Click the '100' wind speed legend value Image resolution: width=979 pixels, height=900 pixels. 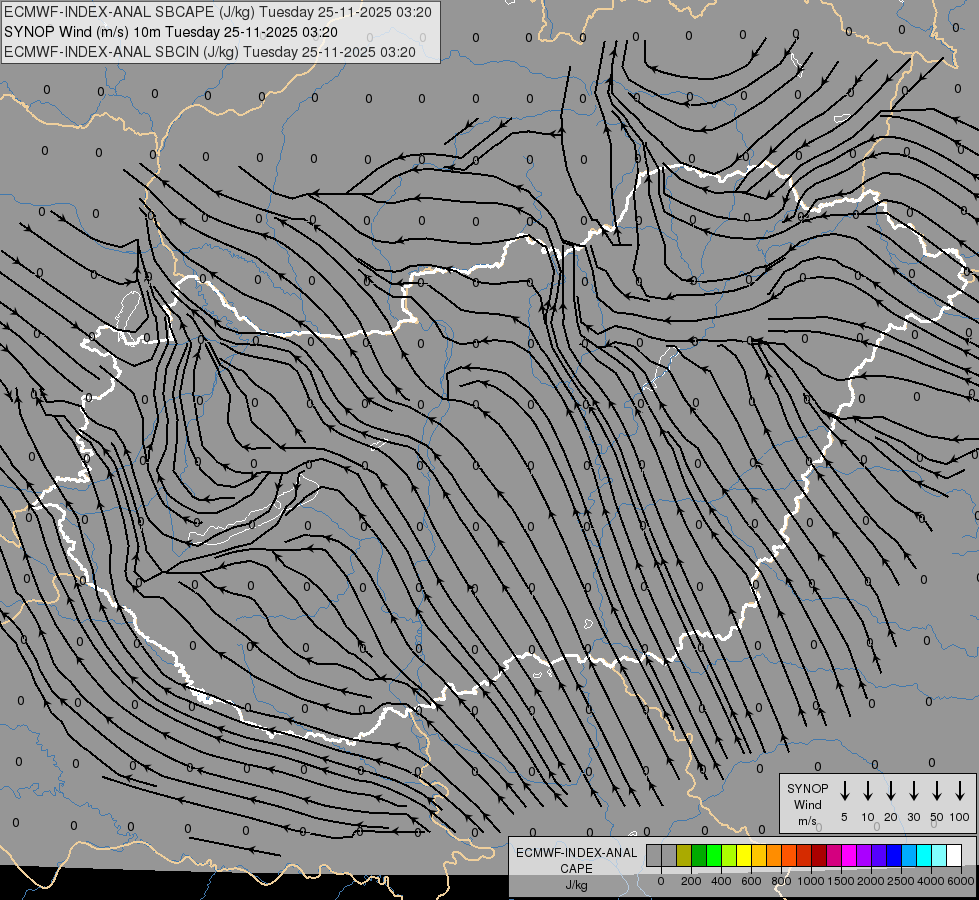click(x=960, y=817)
